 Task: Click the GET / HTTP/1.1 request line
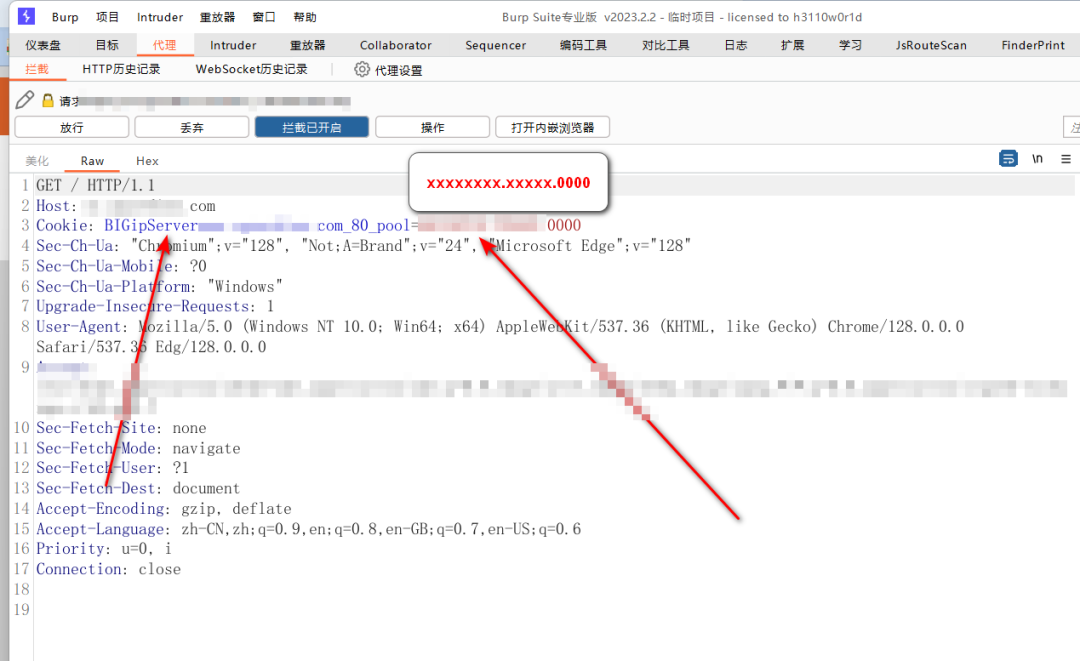96,185
